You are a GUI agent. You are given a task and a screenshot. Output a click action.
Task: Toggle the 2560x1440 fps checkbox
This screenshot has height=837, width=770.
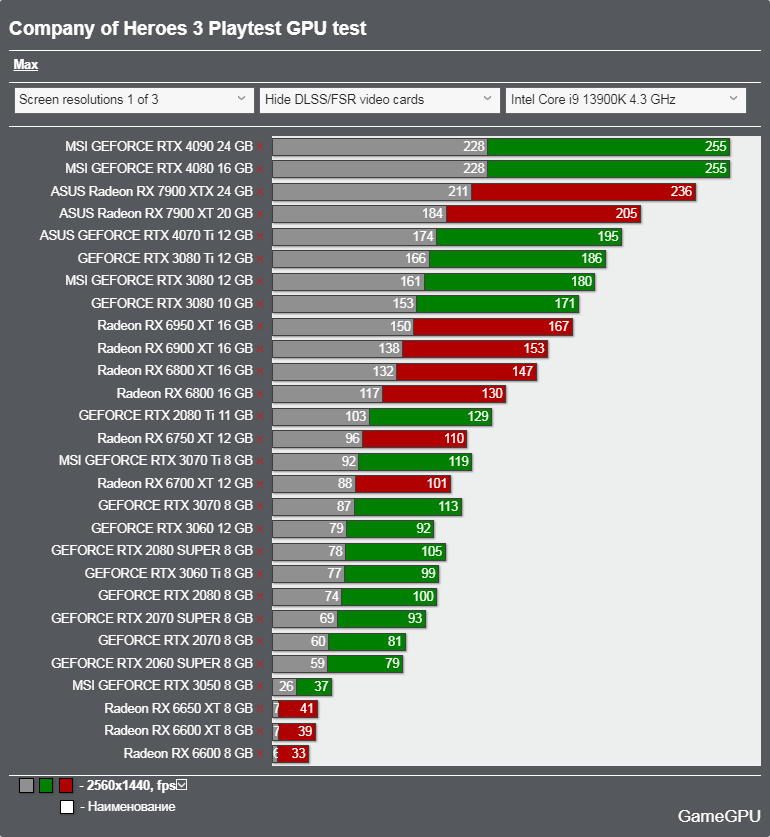pyautogui.click(x=182, y=785)
